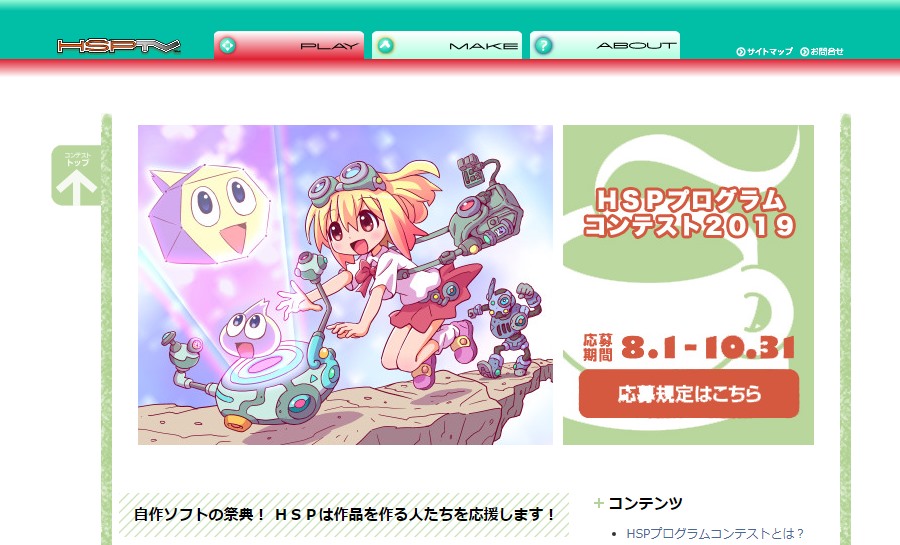Viewport: 900px width, 545px height.
Task: Open the PLAY tab
Action: coord(289,45)
